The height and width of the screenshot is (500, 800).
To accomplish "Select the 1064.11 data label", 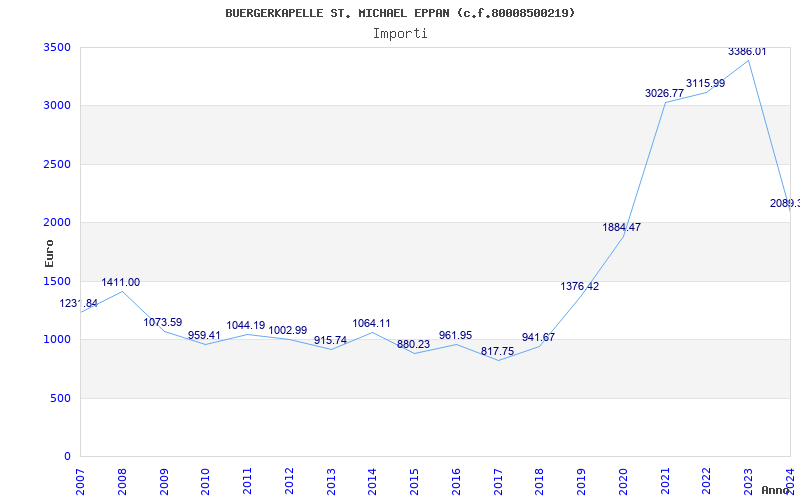I will (371, 323).
